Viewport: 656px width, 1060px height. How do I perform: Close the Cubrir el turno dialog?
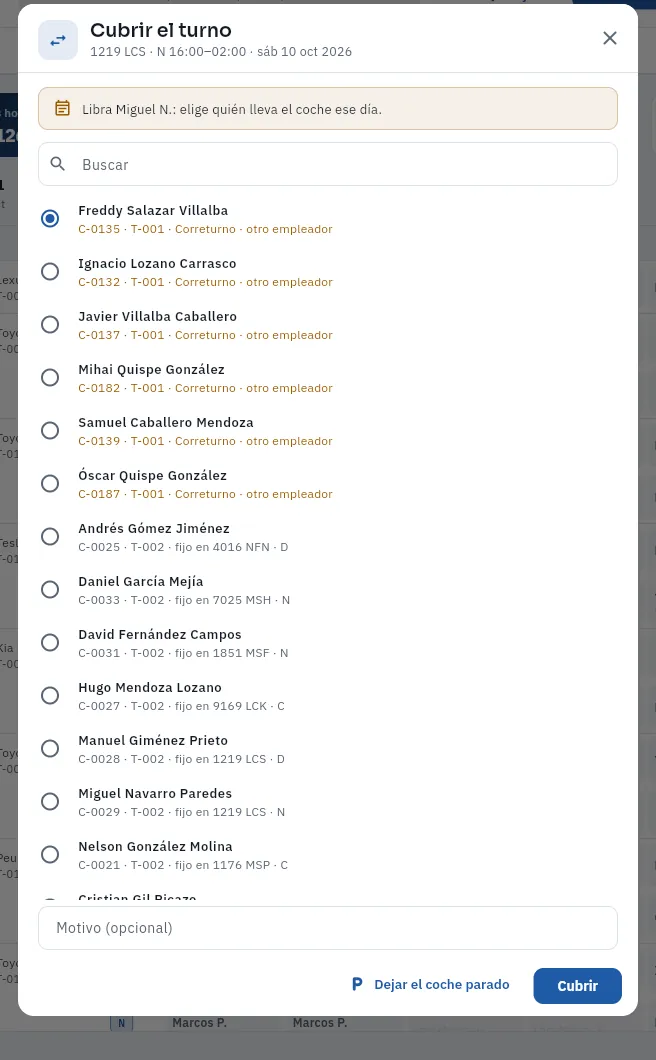tap(609, 38)
